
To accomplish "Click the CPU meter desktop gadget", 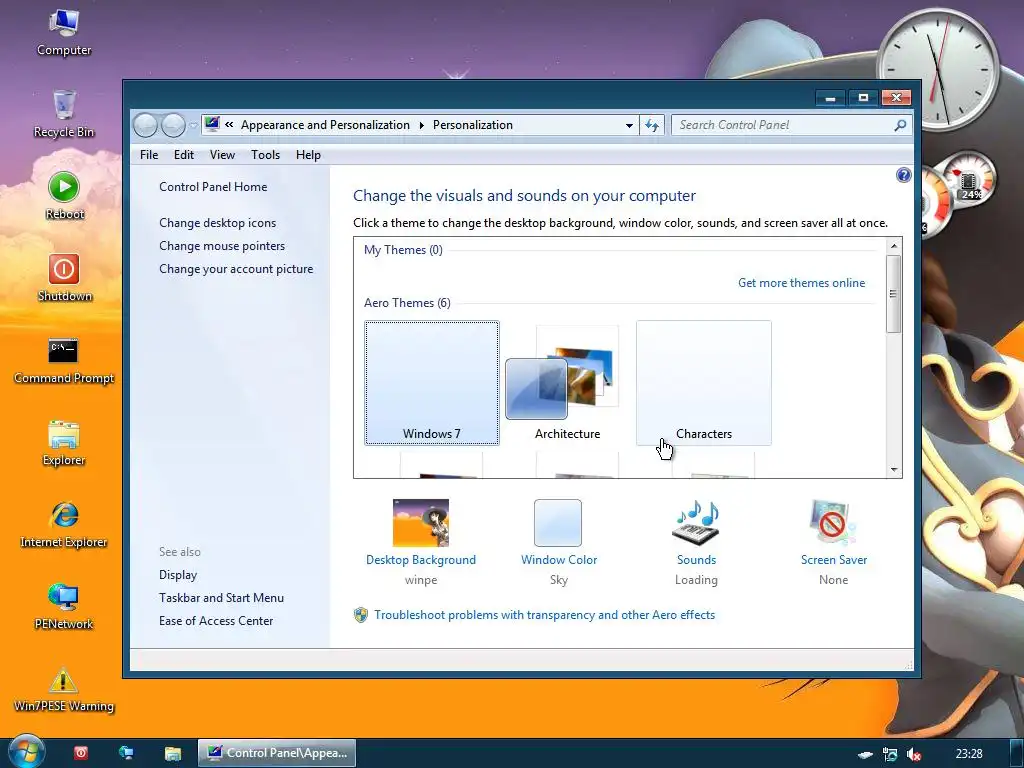I will (957, 193).
